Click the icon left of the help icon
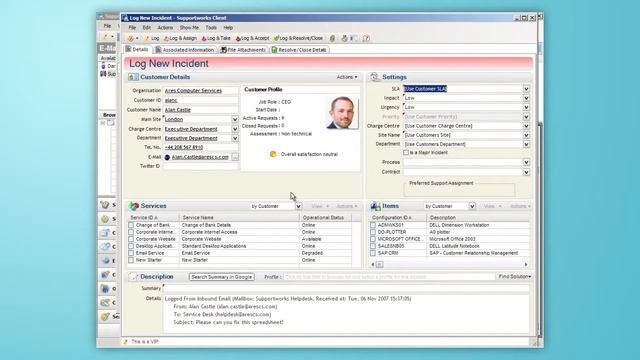 pos(354,38)
